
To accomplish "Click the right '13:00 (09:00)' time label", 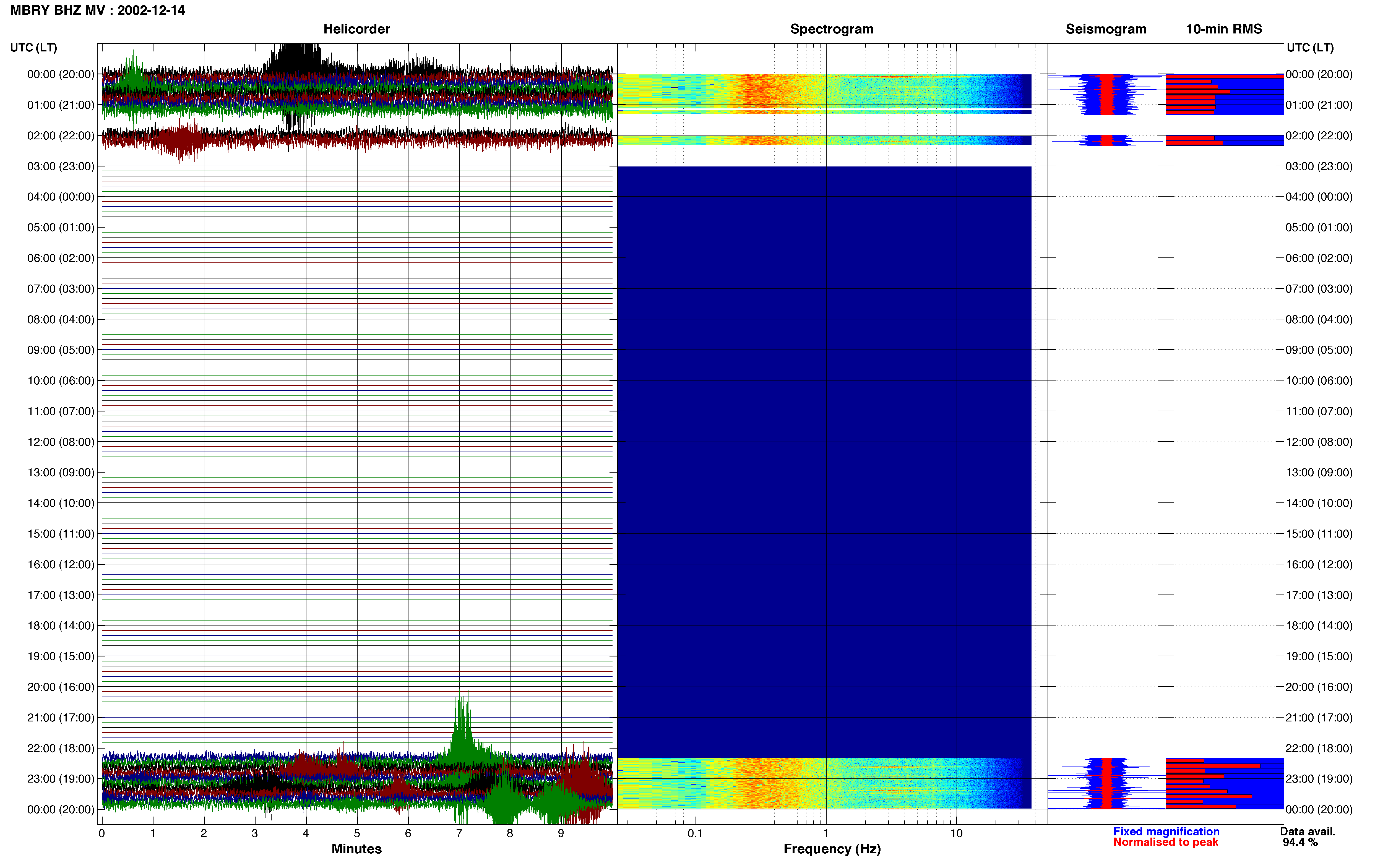I will coord(1319,473).
